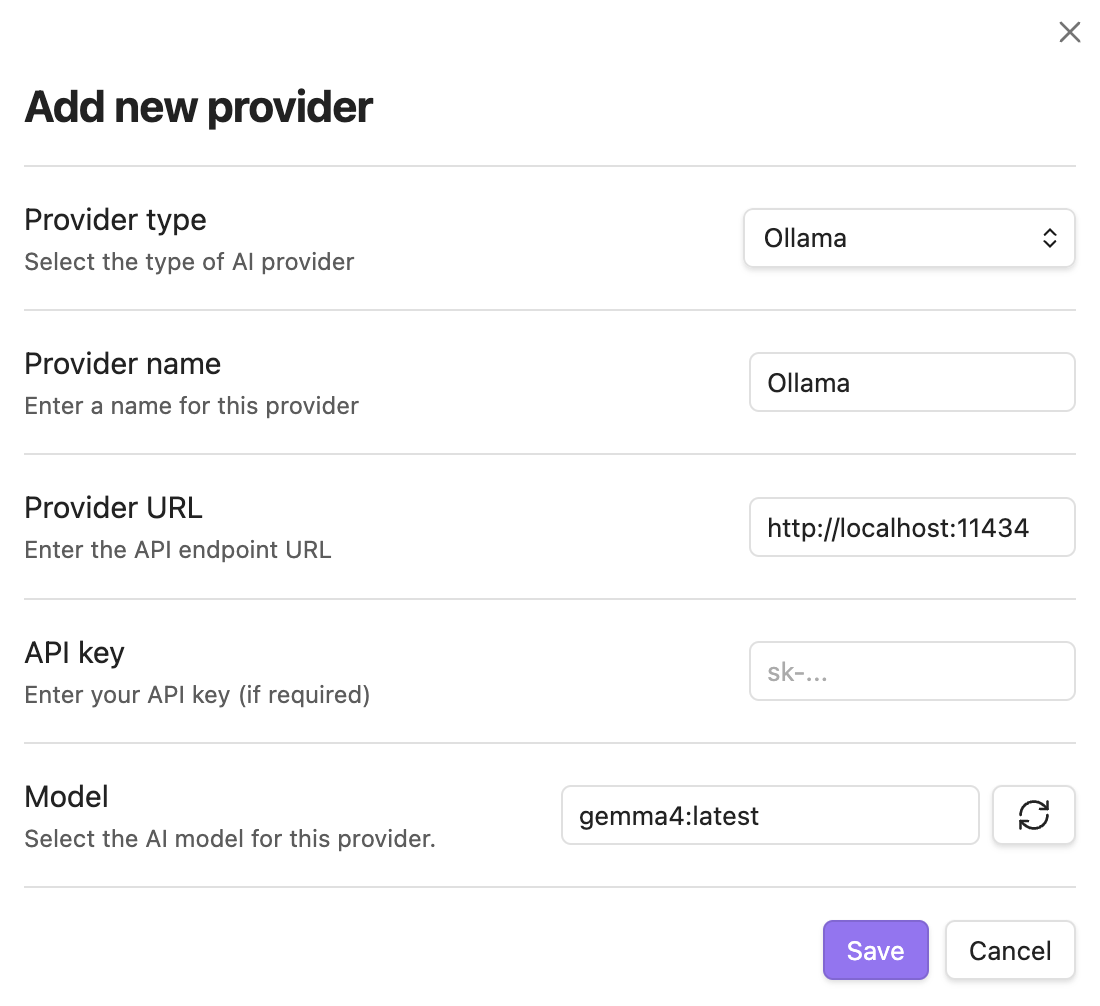Click the up-down chevron in Provider type selector
The height and width of the screenshot is (1006, 1100).
point(1049,238)
